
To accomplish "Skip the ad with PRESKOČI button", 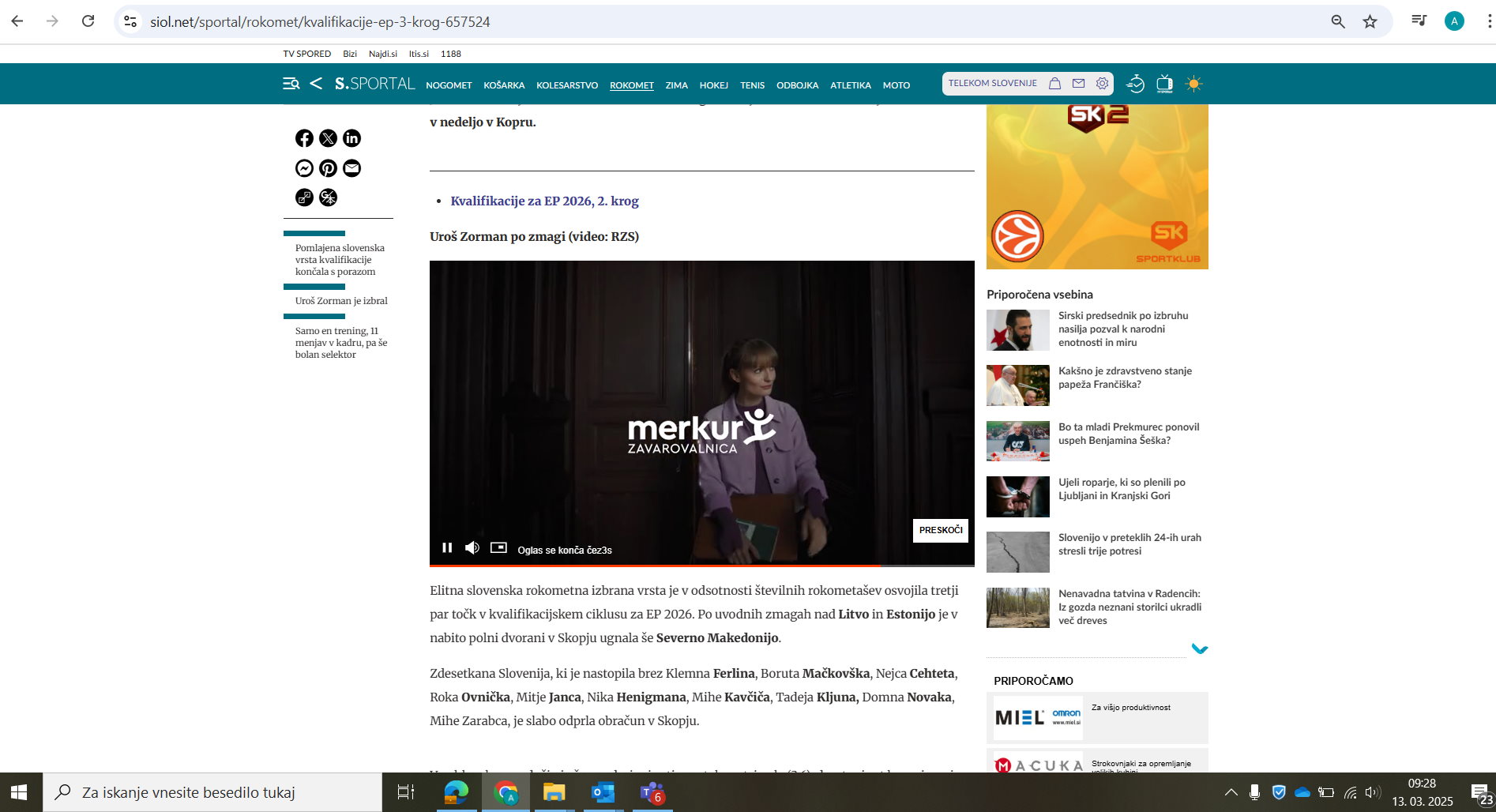I will (940, 530).
